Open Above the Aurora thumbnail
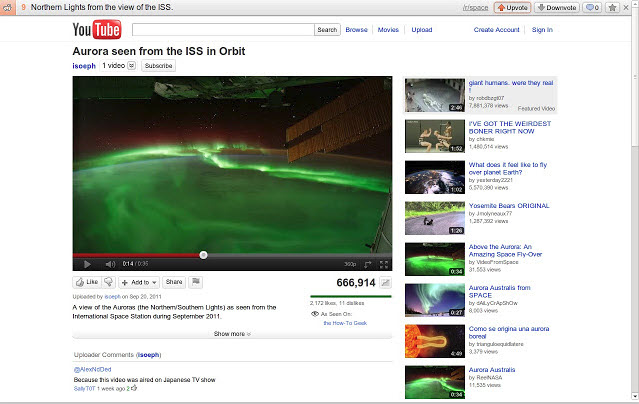The height and width of the screenshot is (404, 639). click(435, 259)
